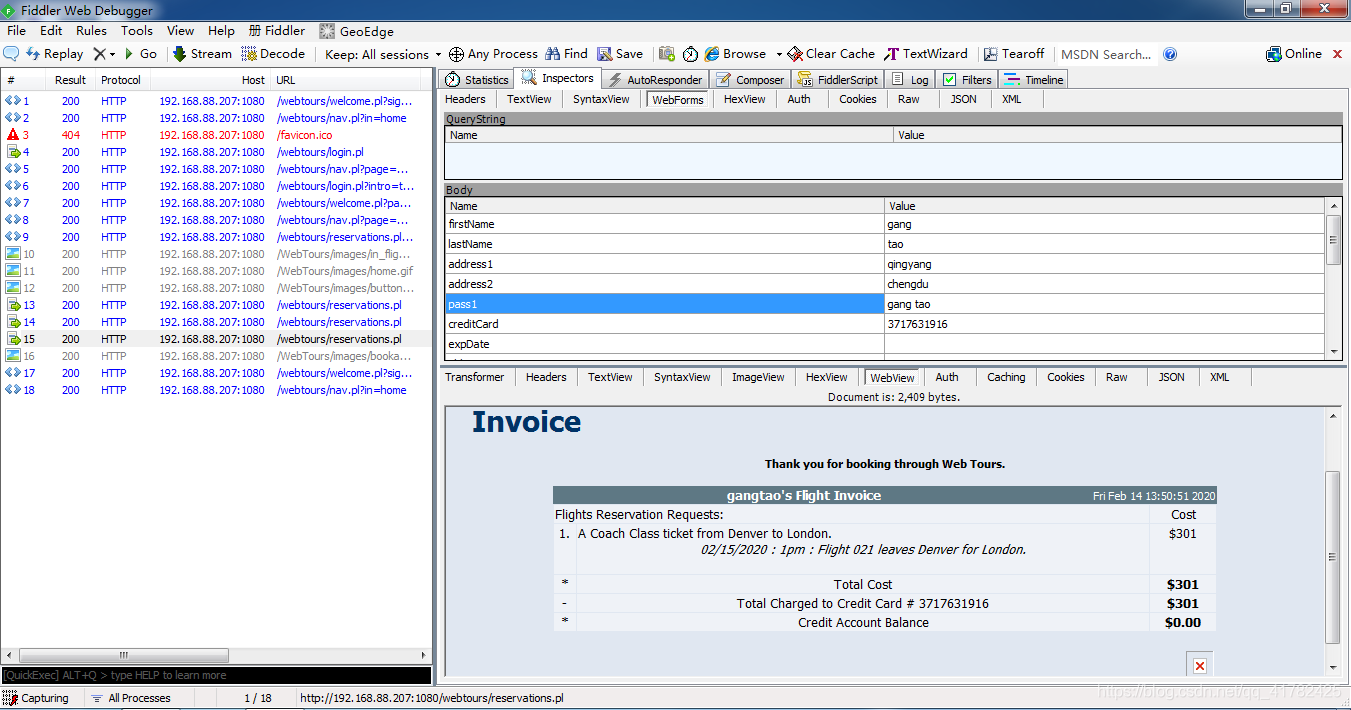
Task: Select session 3 favicon.ico 404 row
Action: [x=217, y=135]
